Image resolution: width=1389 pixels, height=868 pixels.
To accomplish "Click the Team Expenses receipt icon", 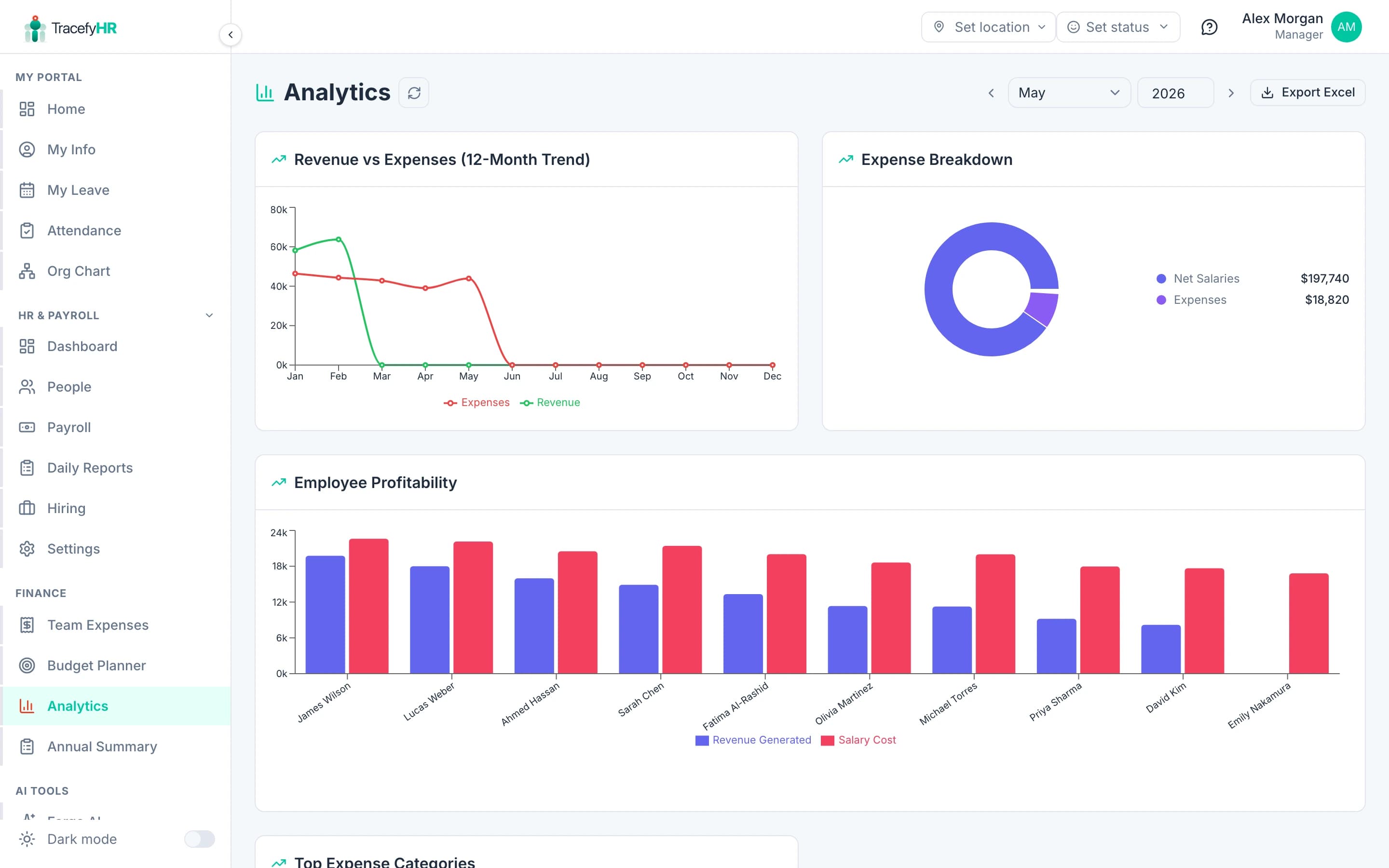I will [27, 624].
